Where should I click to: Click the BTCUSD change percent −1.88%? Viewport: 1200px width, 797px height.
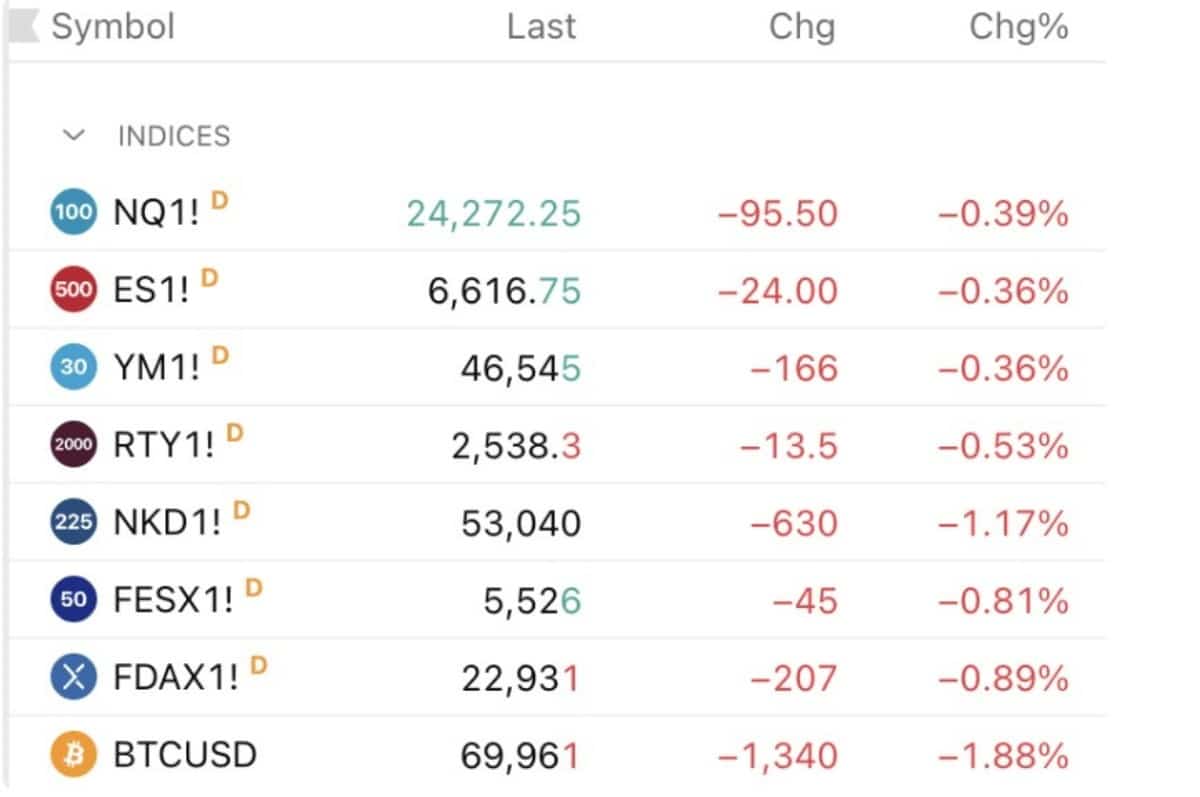[1003, 755]
